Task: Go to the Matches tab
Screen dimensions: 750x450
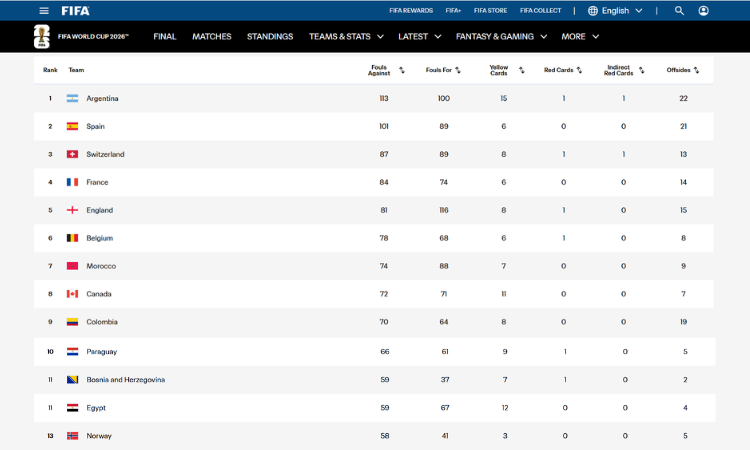Action: pyautogui.click(x=212, y=36)
